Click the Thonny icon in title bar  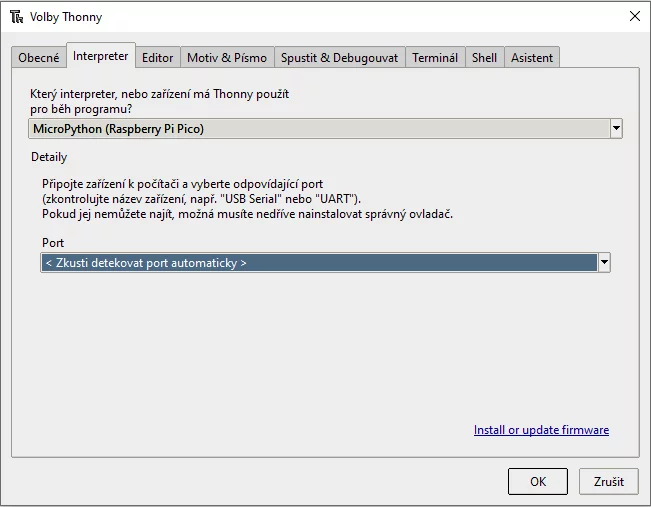click(17, 17)
